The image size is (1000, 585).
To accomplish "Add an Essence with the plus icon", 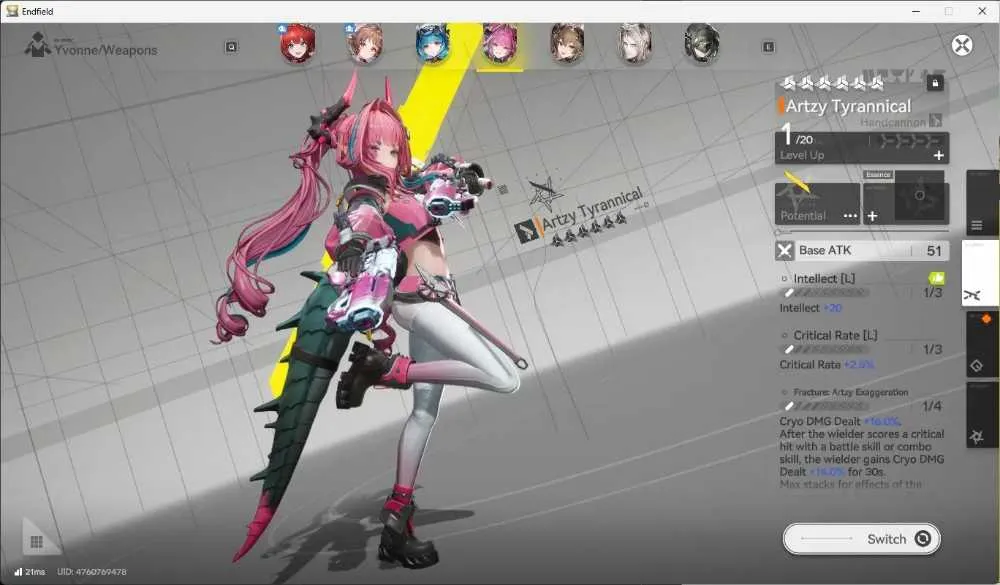I will click(x=872, y=216).
